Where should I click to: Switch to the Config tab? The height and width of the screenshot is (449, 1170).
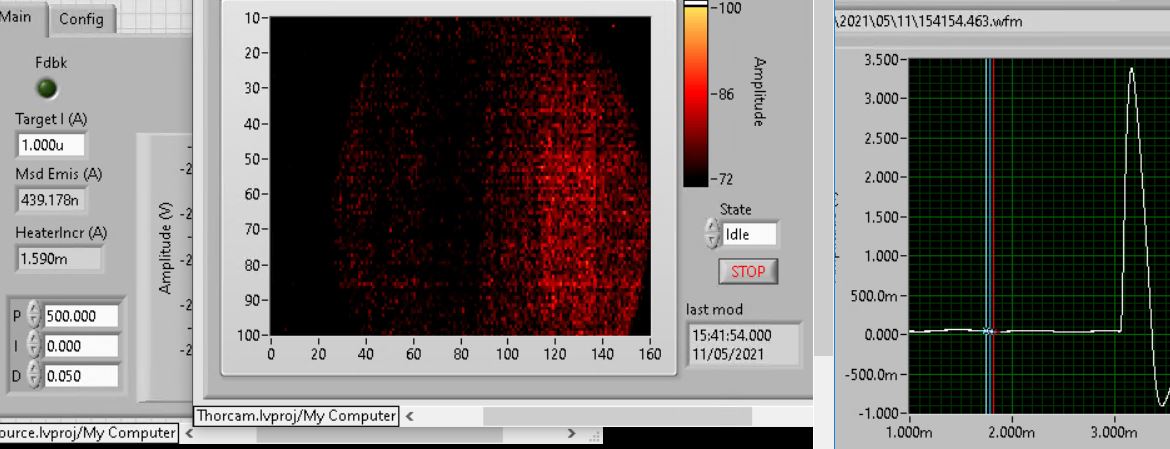81,19
